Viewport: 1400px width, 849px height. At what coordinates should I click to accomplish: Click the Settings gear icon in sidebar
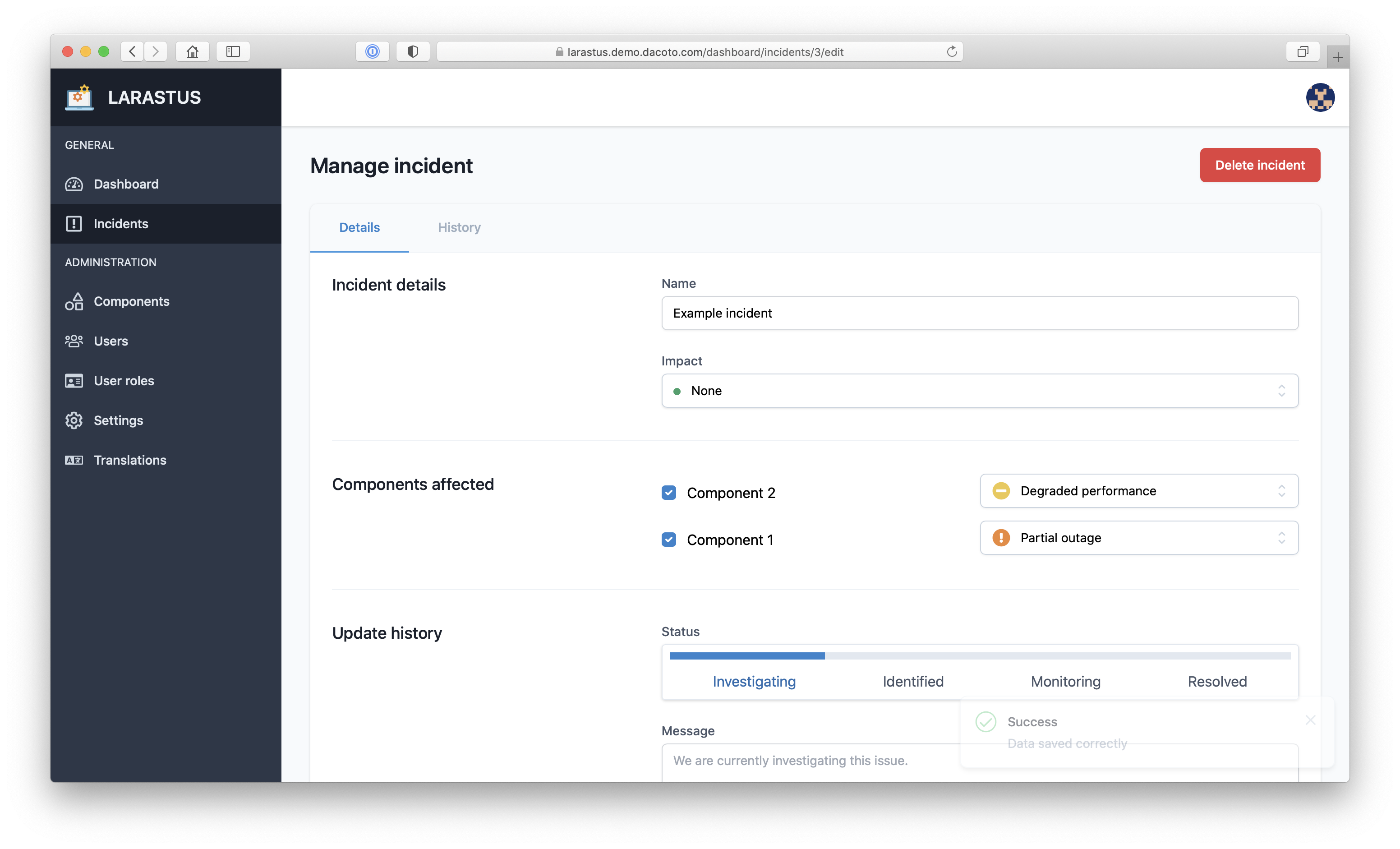click(x=74, y=420)
